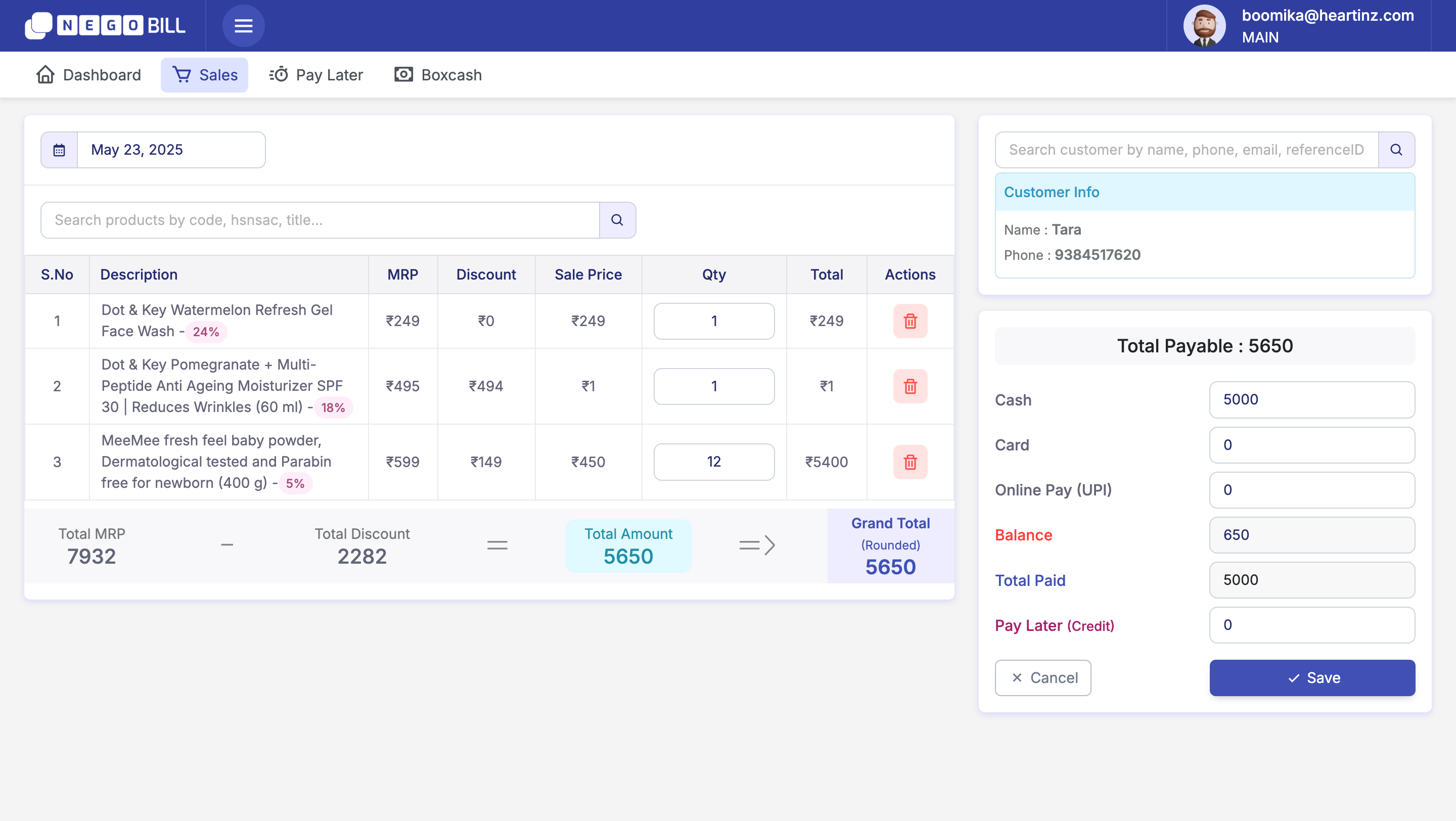Viewport: 1456px width, 821px height.
Task: Click the Total Amount 5650 box
Action: point(628,545)
